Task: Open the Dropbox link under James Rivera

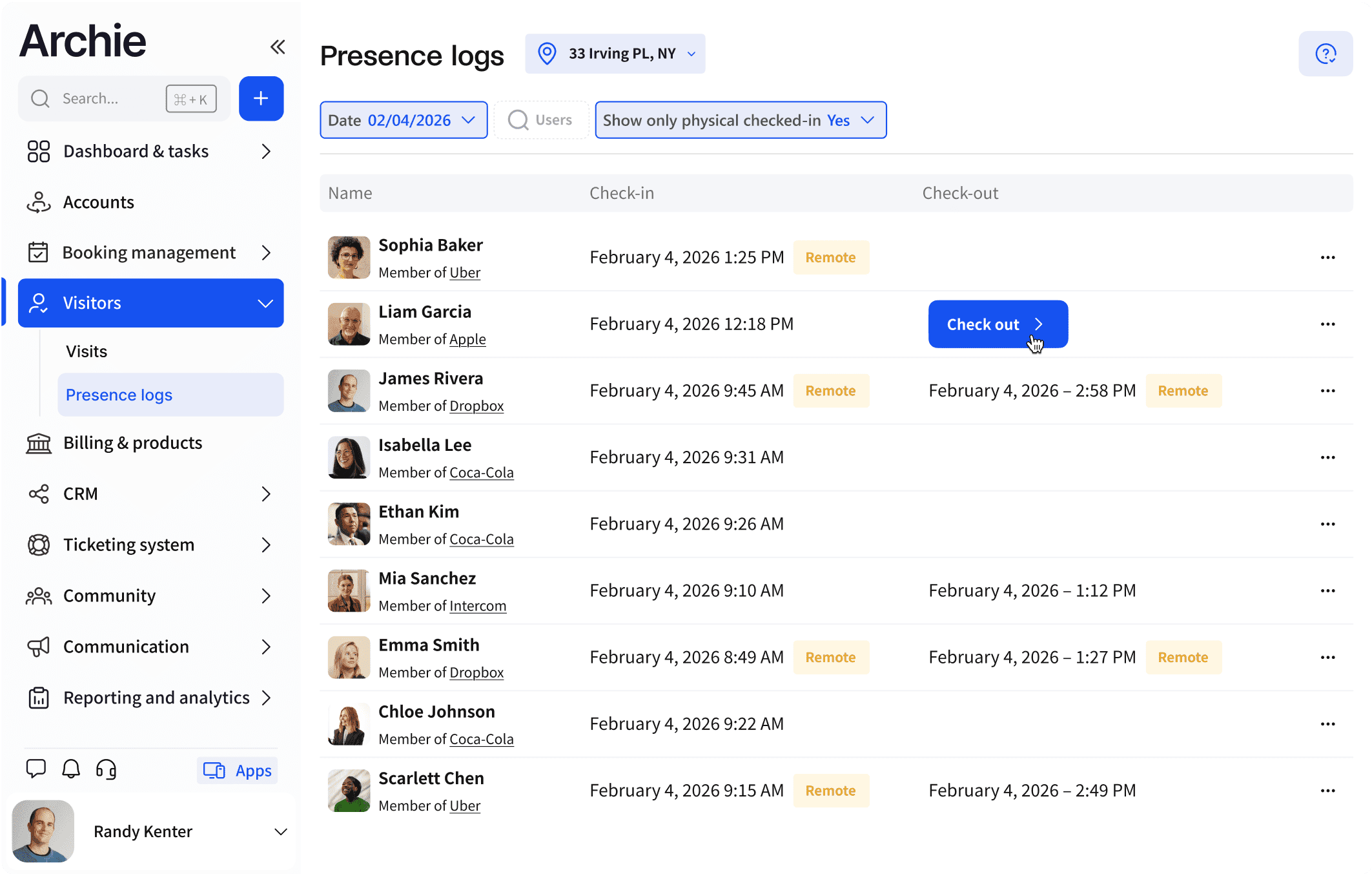Action: click(x=476, y=406)
